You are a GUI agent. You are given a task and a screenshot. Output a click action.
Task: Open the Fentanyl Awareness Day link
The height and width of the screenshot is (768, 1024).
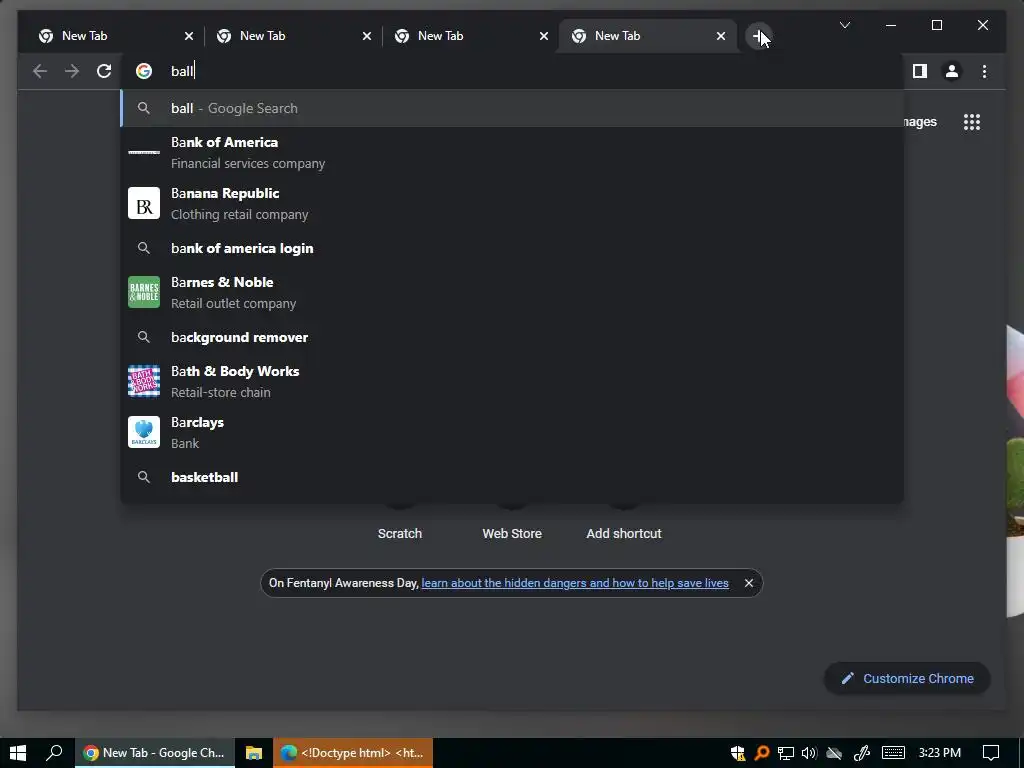[575, 583]
